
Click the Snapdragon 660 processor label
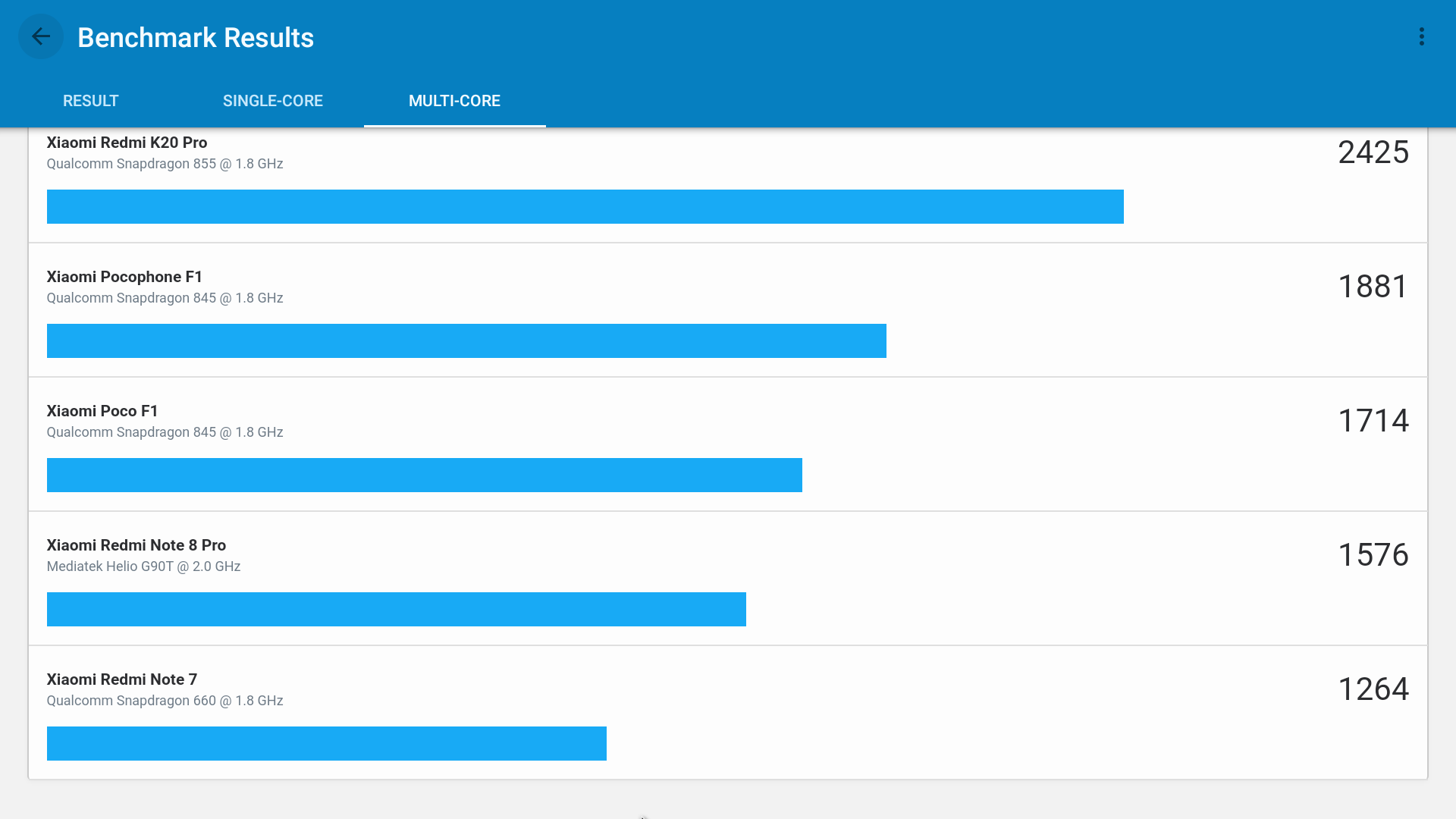[x=165, y=701]
